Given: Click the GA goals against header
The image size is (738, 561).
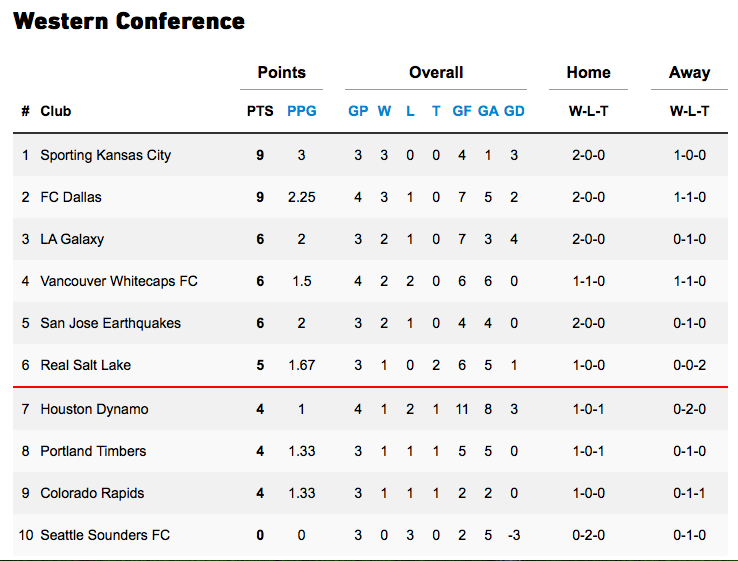Looking at the screenshot, I should [x=488, y=111].
